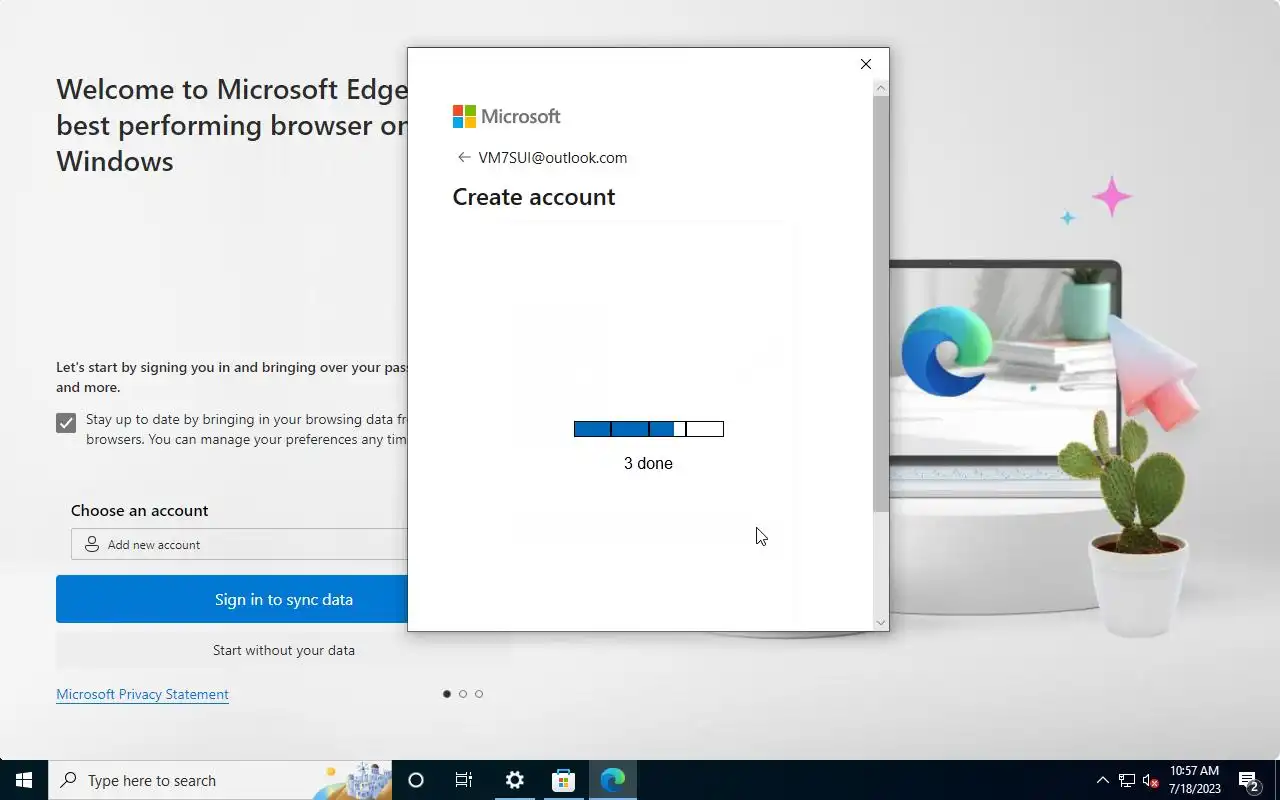Click the muted volume icon in tray
The image size is (1280, 800).
coord(1151,780)
